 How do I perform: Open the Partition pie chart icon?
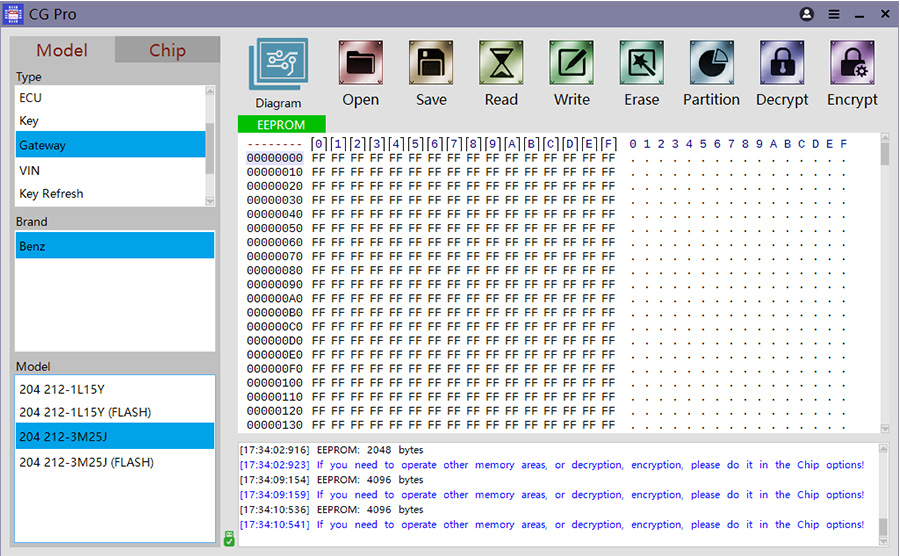(x=711, y=64)
